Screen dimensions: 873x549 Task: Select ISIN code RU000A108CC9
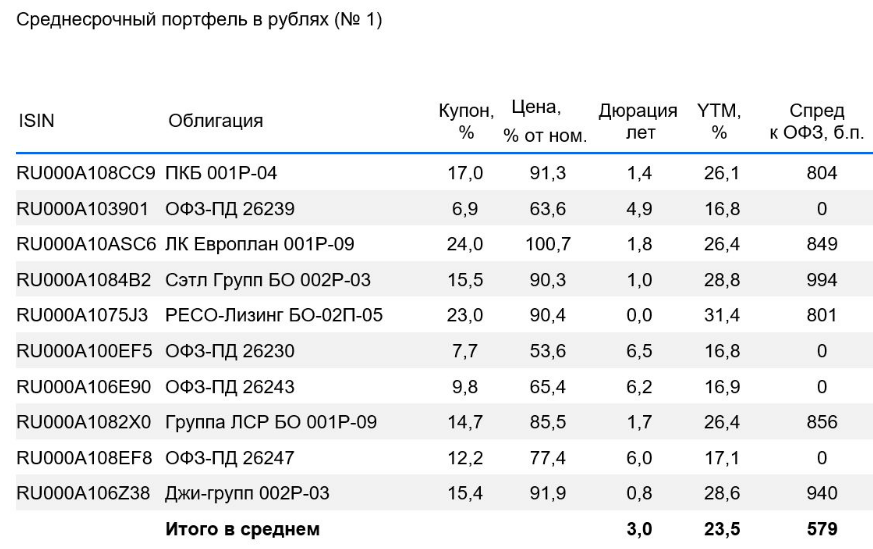pos(86,173)
